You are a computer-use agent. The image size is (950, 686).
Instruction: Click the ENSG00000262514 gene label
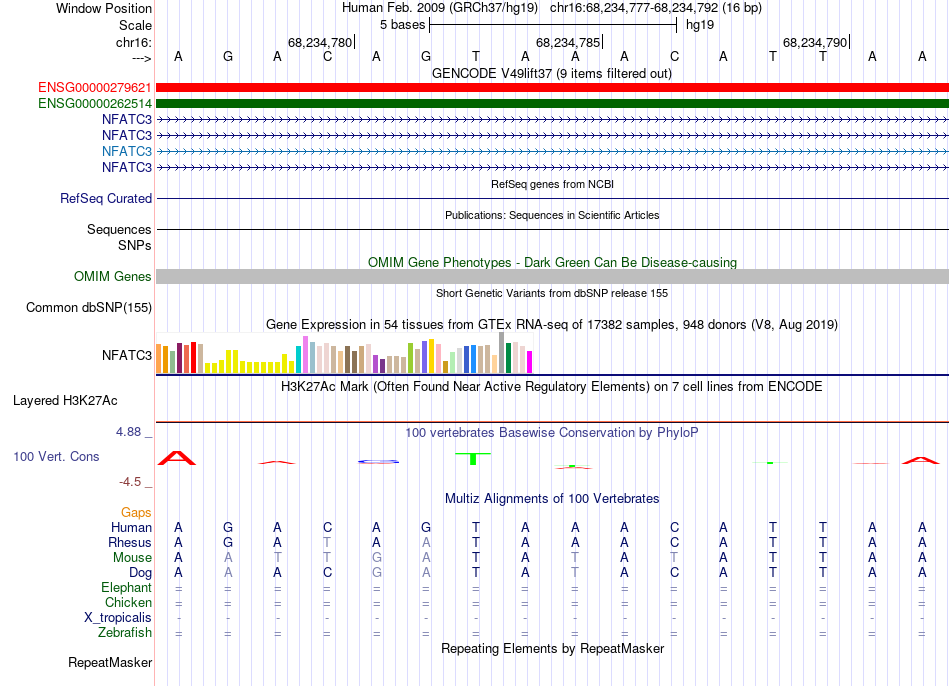pyautogui.click(x=95, y=104)
